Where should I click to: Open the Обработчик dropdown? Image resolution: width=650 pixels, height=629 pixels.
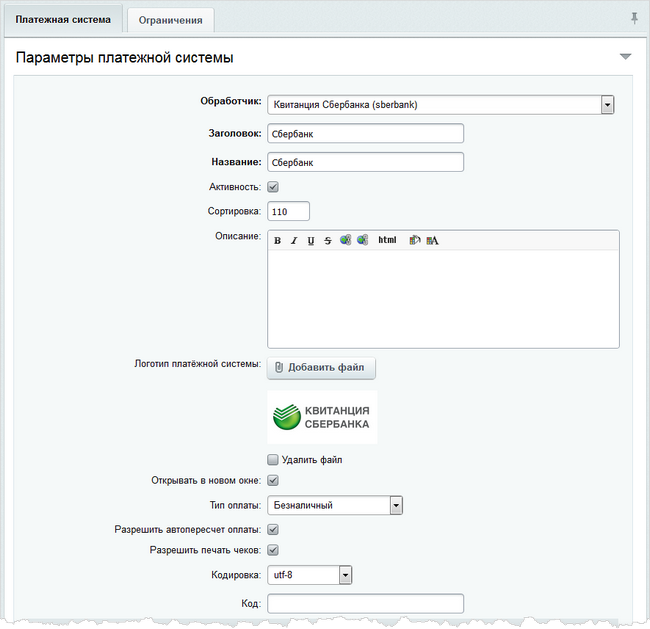tap(441, 104)
